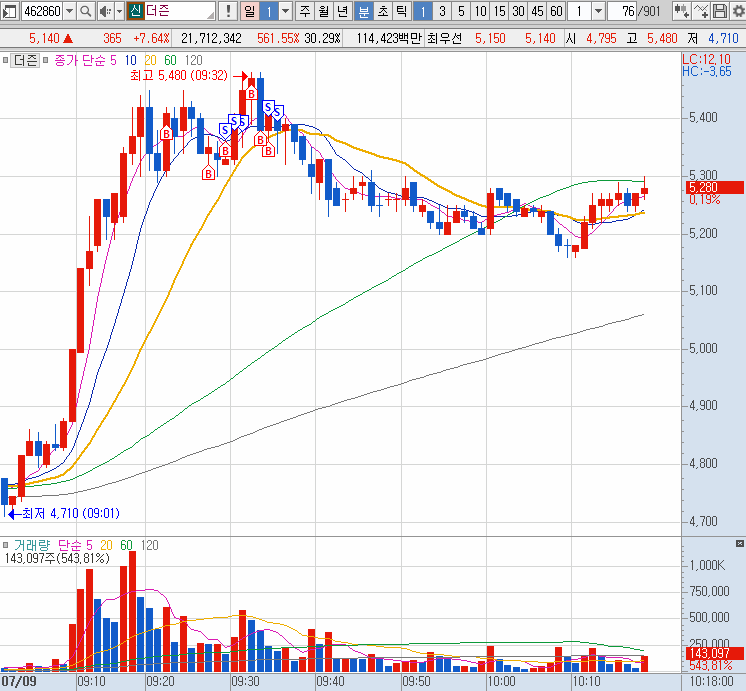Toggle the 더존 price series checkbox

pyautogui.click(x=8, y=60)
